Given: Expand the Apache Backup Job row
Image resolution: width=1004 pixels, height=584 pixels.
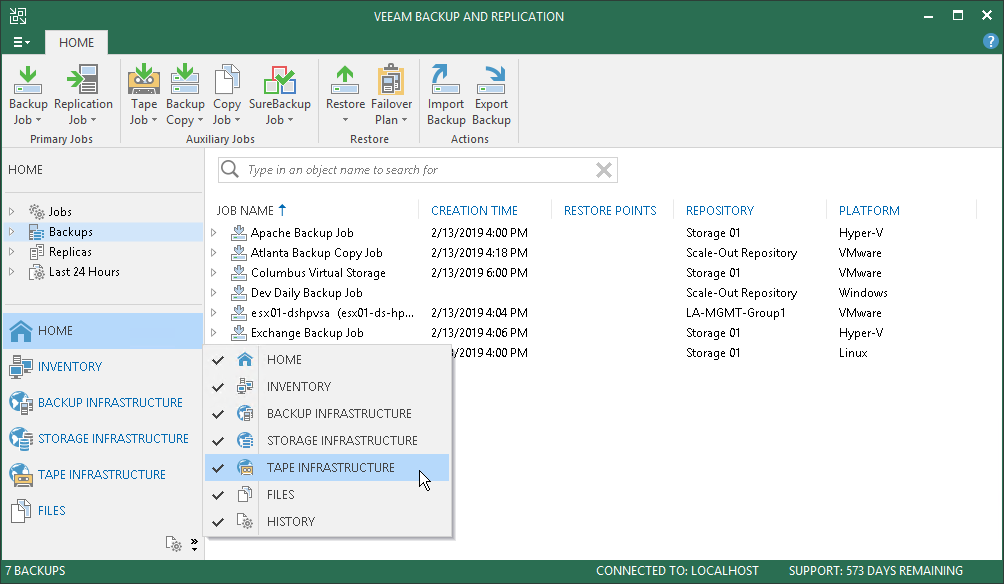Looking at the screenshot, I should coord(213,233).
